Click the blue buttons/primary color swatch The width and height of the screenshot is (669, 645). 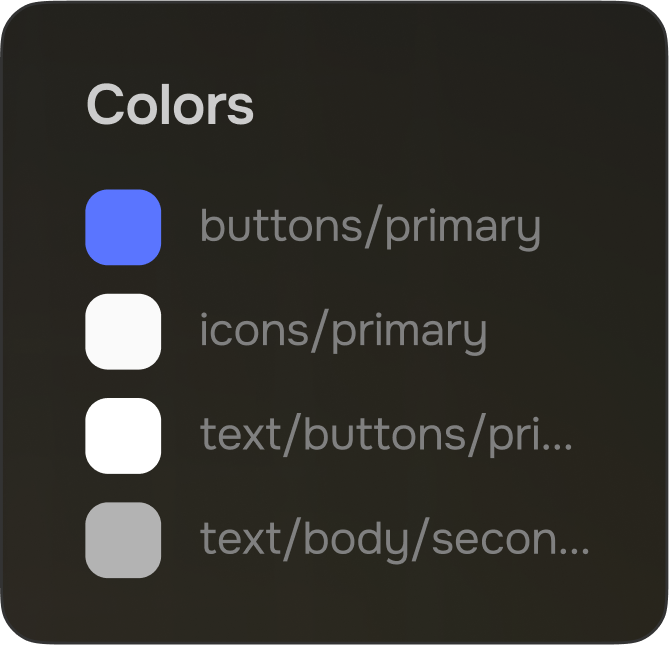tap(123, 227)
